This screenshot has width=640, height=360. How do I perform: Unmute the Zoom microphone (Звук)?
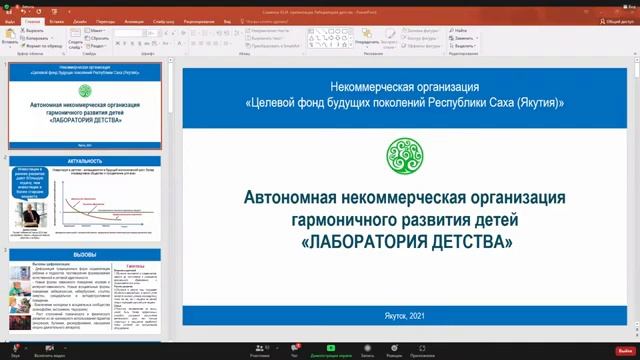tap(16, 350)
